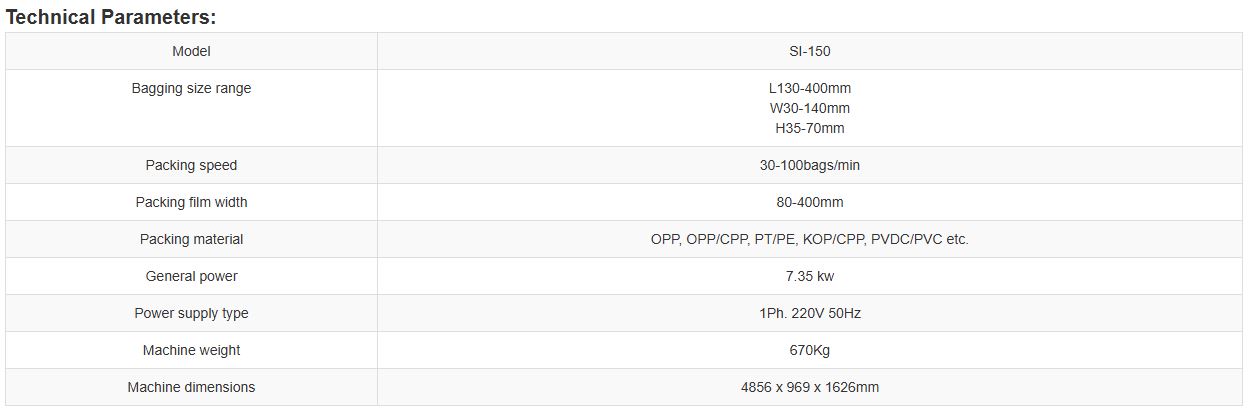
Task: Select the Model label cell
Action: [x=191, y=51]
